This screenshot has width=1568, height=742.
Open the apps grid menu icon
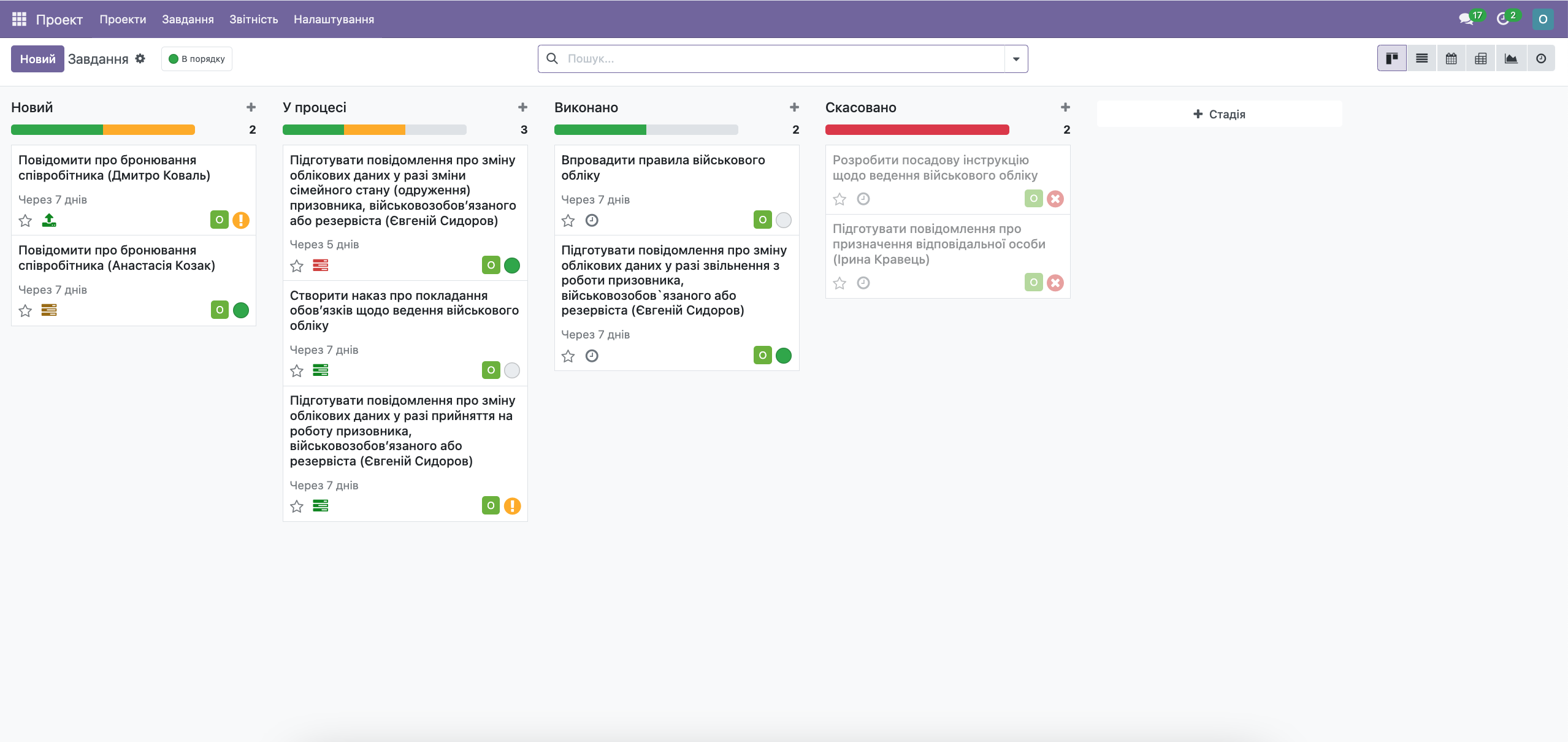19,19
